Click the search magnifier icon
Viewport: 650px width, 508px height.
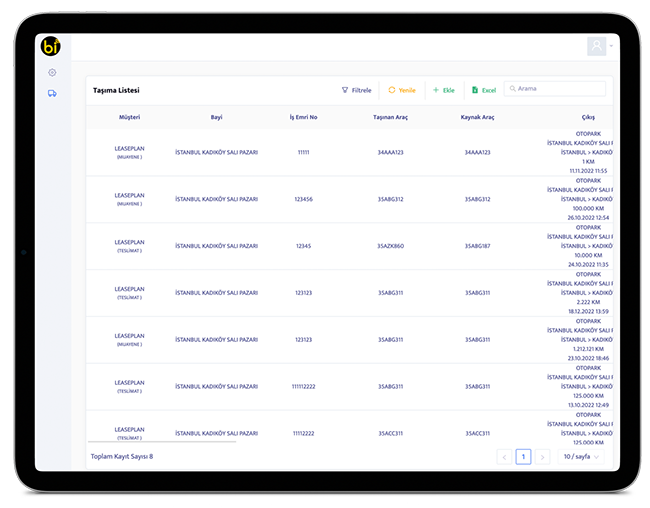point(512,89)
